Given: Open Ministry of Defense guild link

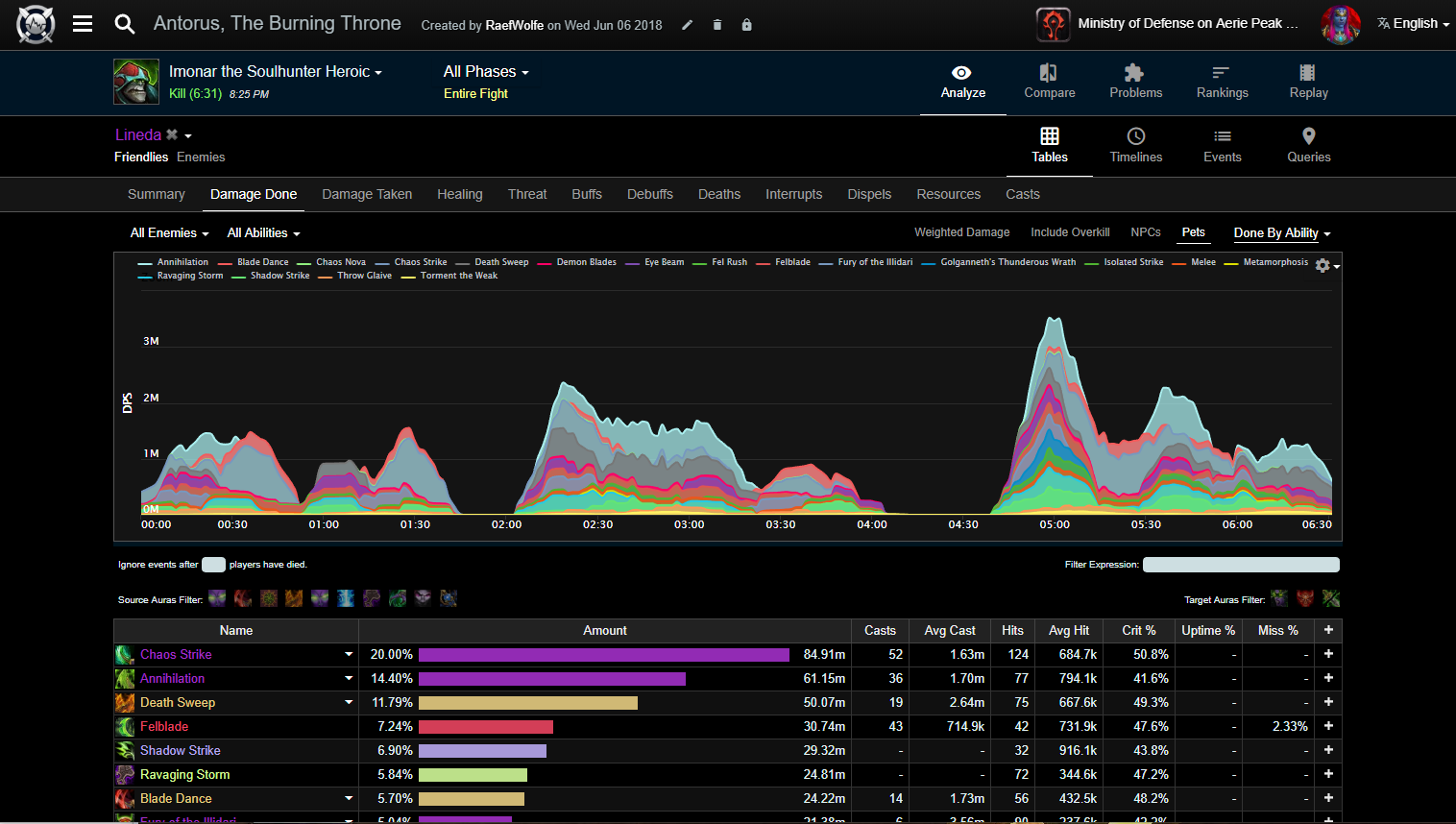Looking at the screenshot, I should 1187,24.
